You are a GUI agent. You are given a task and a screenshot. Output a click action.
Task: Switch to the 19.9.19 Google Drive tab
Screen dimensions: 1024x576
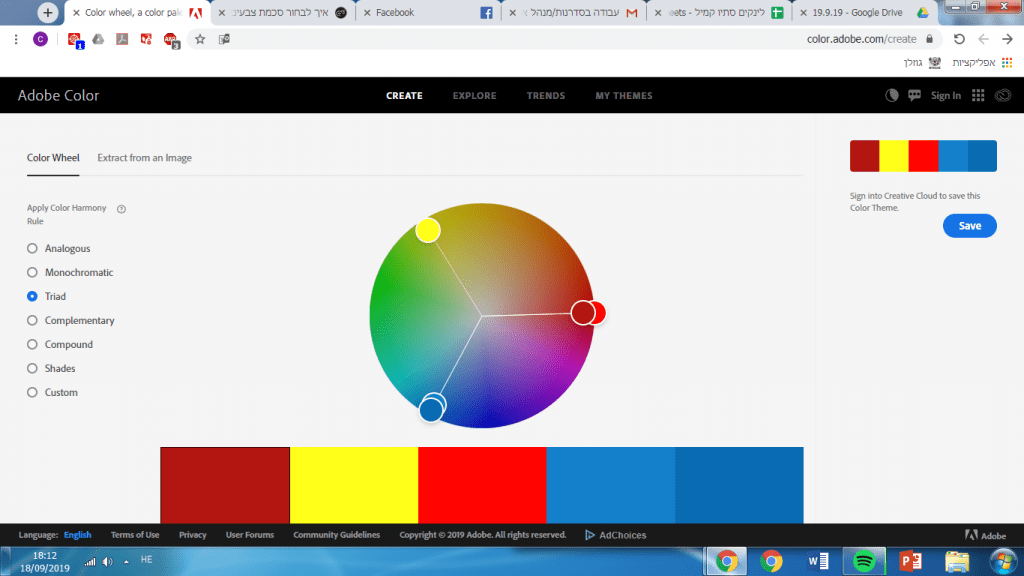[x=863, y=12]
